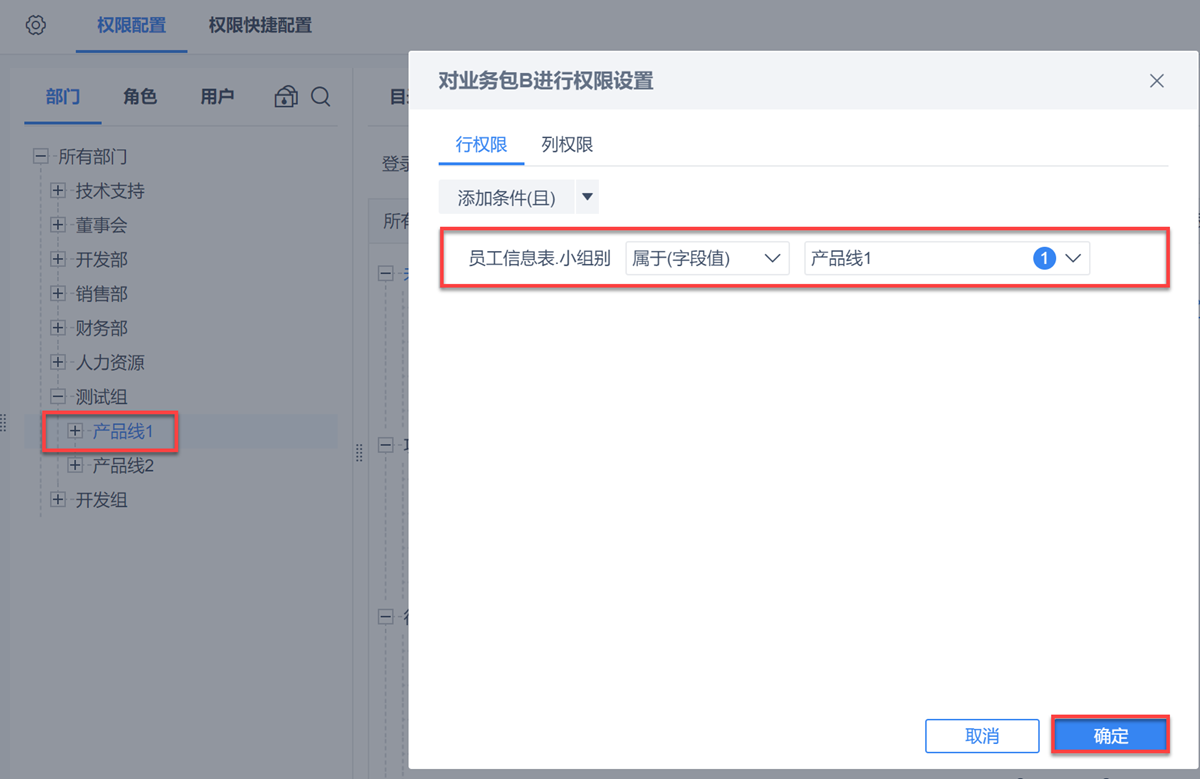Screen dimensions: 1200x779
Task: Switch to the 列权限 tab
Action: pos(567,145)
